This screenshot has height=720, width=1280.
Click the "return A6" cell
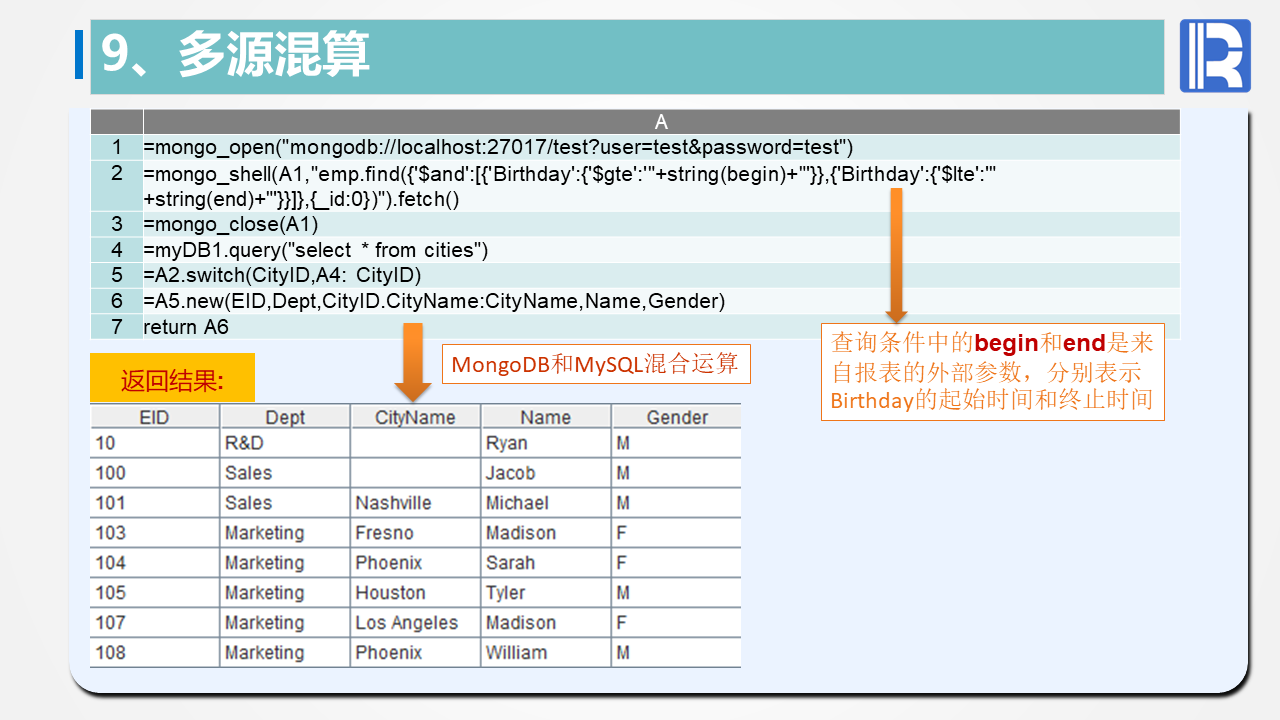click(x=661, y=327)
